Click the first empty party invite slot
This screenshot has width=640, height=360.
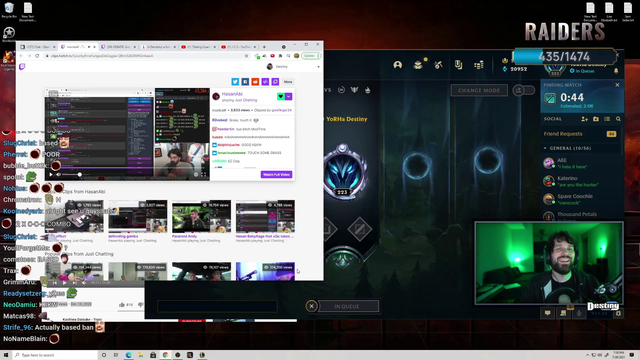tap(417, 167)
